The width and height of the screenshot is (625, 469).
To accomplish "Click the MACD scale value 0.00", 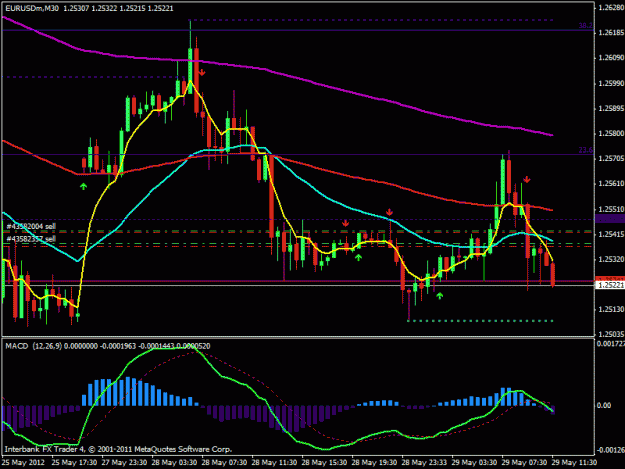I will tap(604, 405).
